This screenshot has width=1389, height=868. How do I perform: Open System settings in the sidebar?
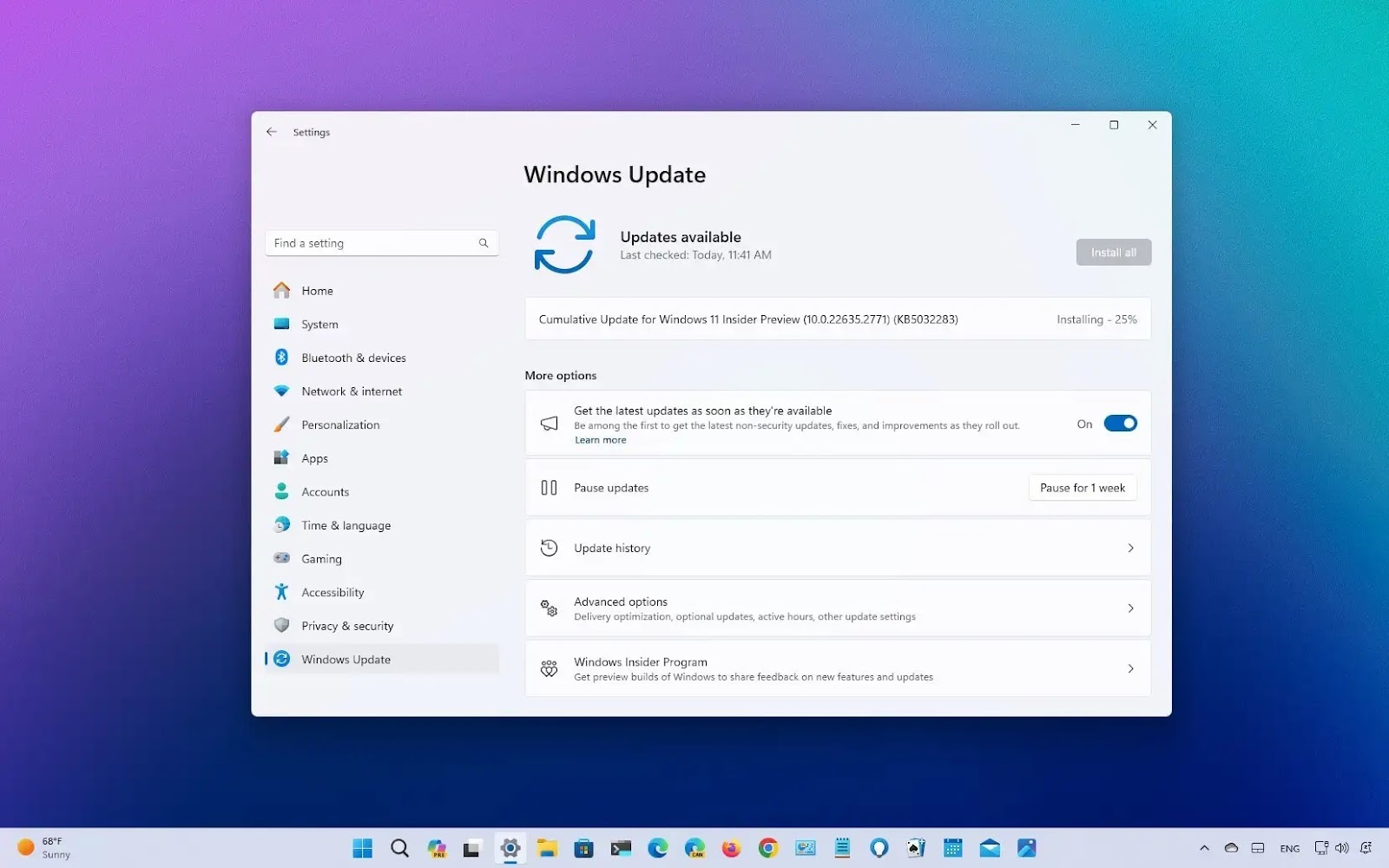click(382, 325)
